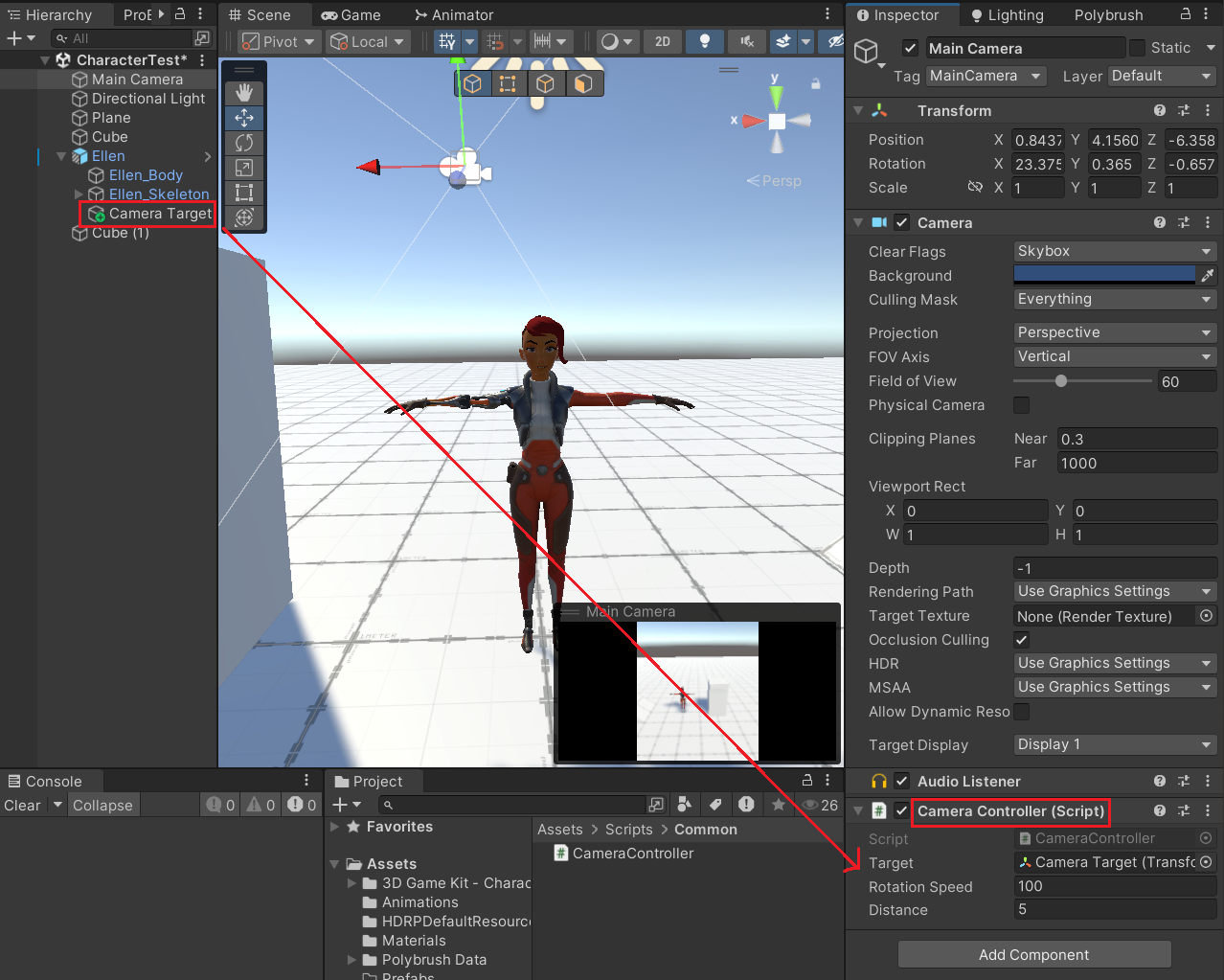Viewport: 1224px width, 980px height.
Task: Click the scene effects toggle icon
Action: tap(783, 41)
